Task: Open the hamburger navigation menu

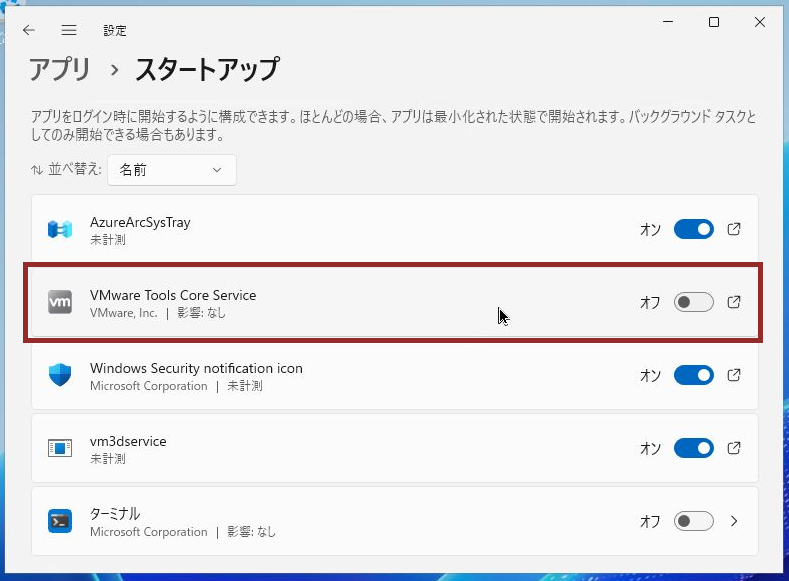Action: tap(69, 30)
